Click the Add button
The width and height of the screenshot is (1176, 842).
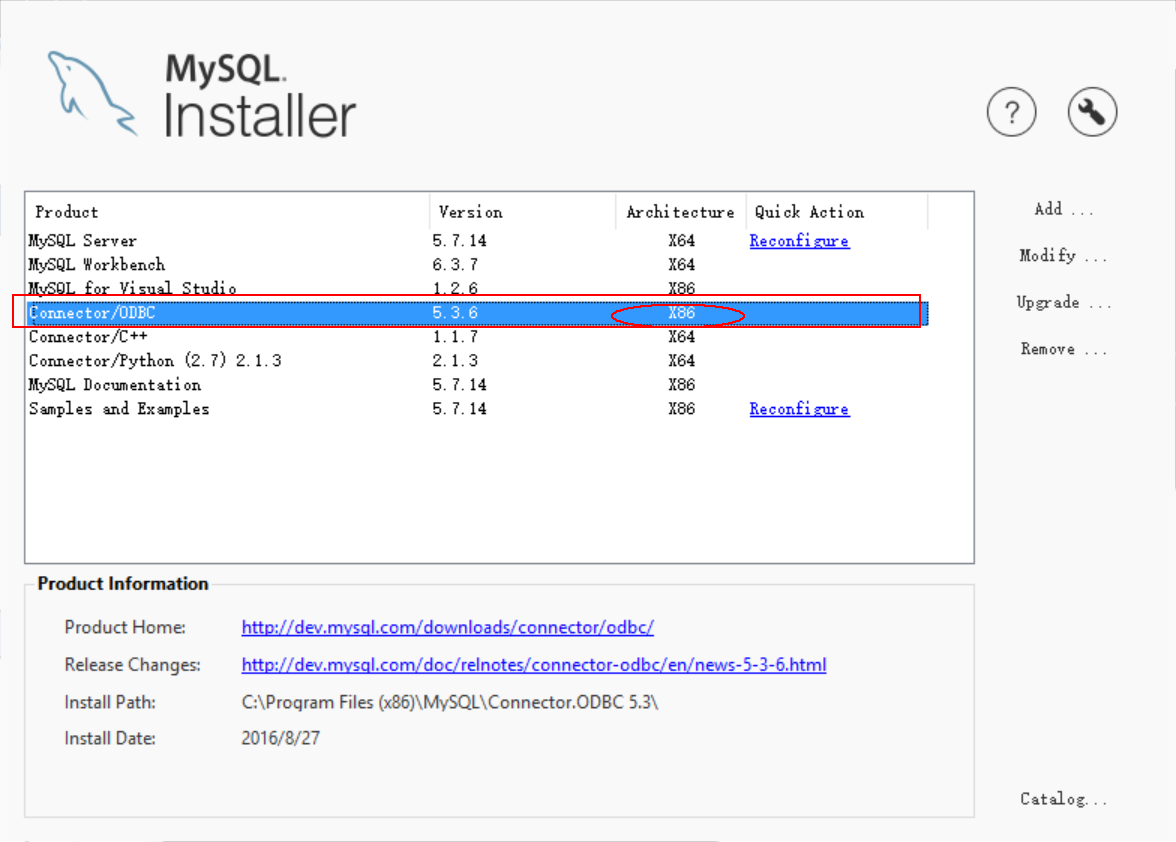tap(1063, 209)
